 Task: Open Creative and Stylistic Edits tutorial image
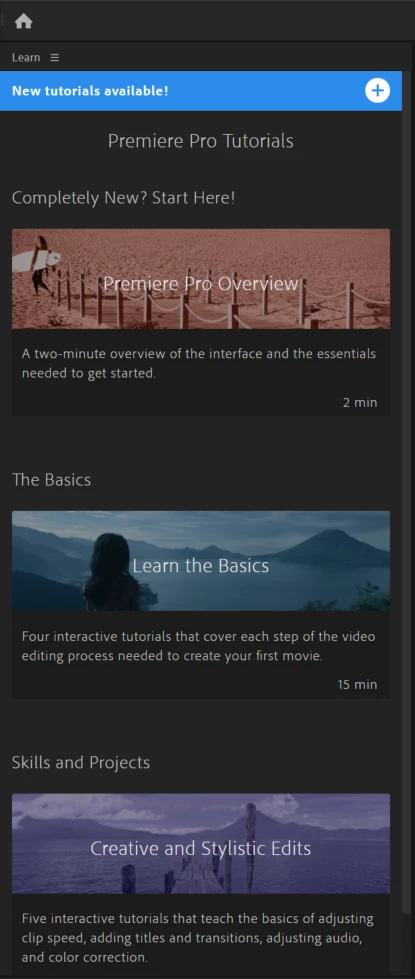tap(201, 844)
